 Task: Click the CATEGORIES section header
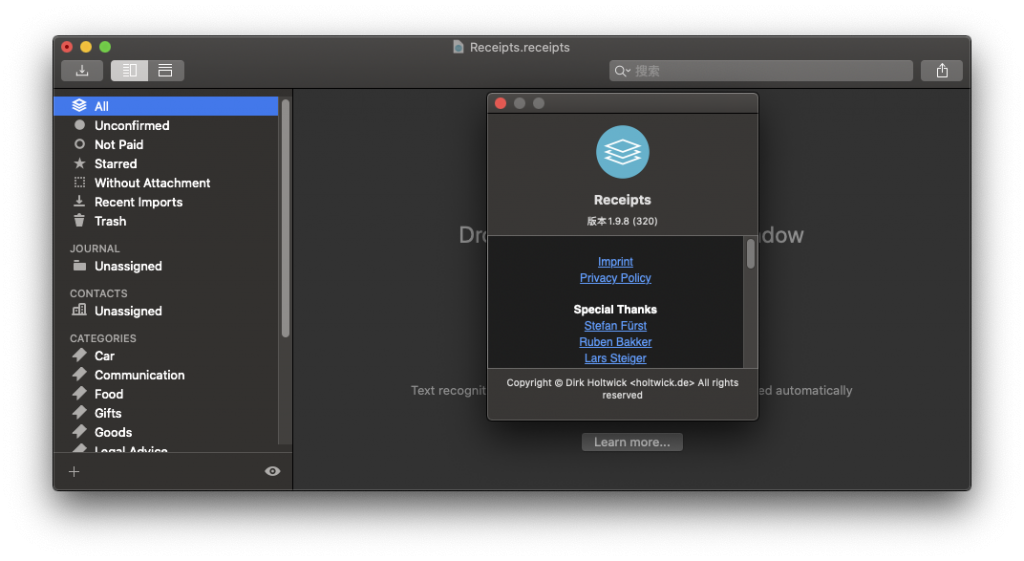point(103,338)
